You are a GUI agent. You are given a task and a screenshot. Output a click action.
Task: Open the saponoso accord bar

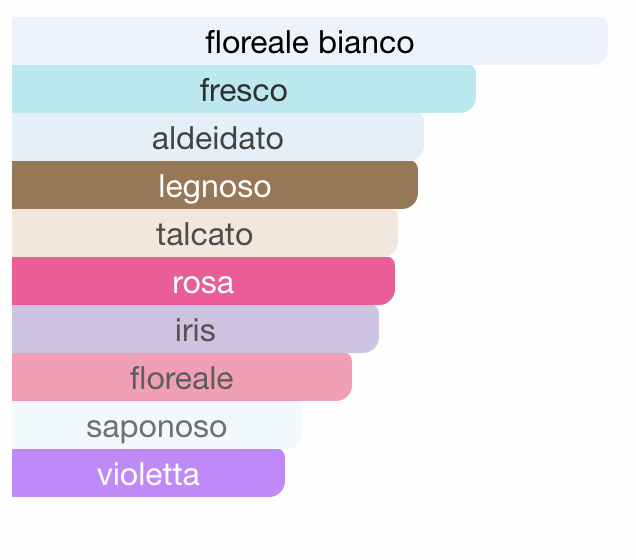(157, 425)
